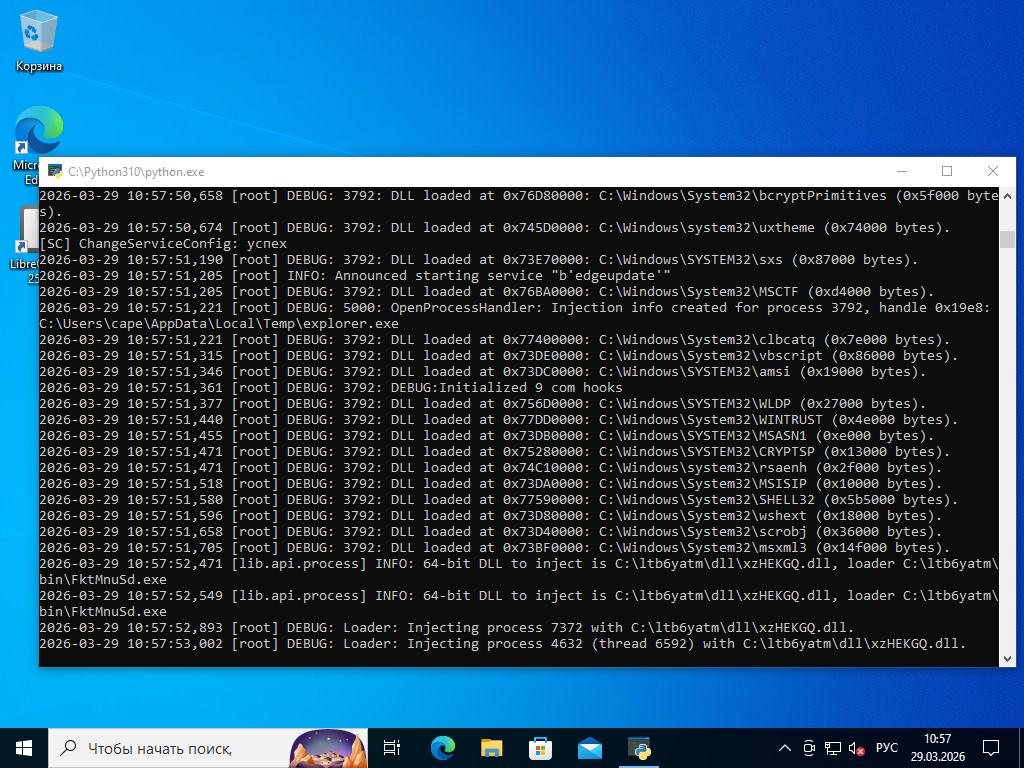
Task: Open the Recycle Bin (Корзина) desktop icon
Action: pos(38,40)
